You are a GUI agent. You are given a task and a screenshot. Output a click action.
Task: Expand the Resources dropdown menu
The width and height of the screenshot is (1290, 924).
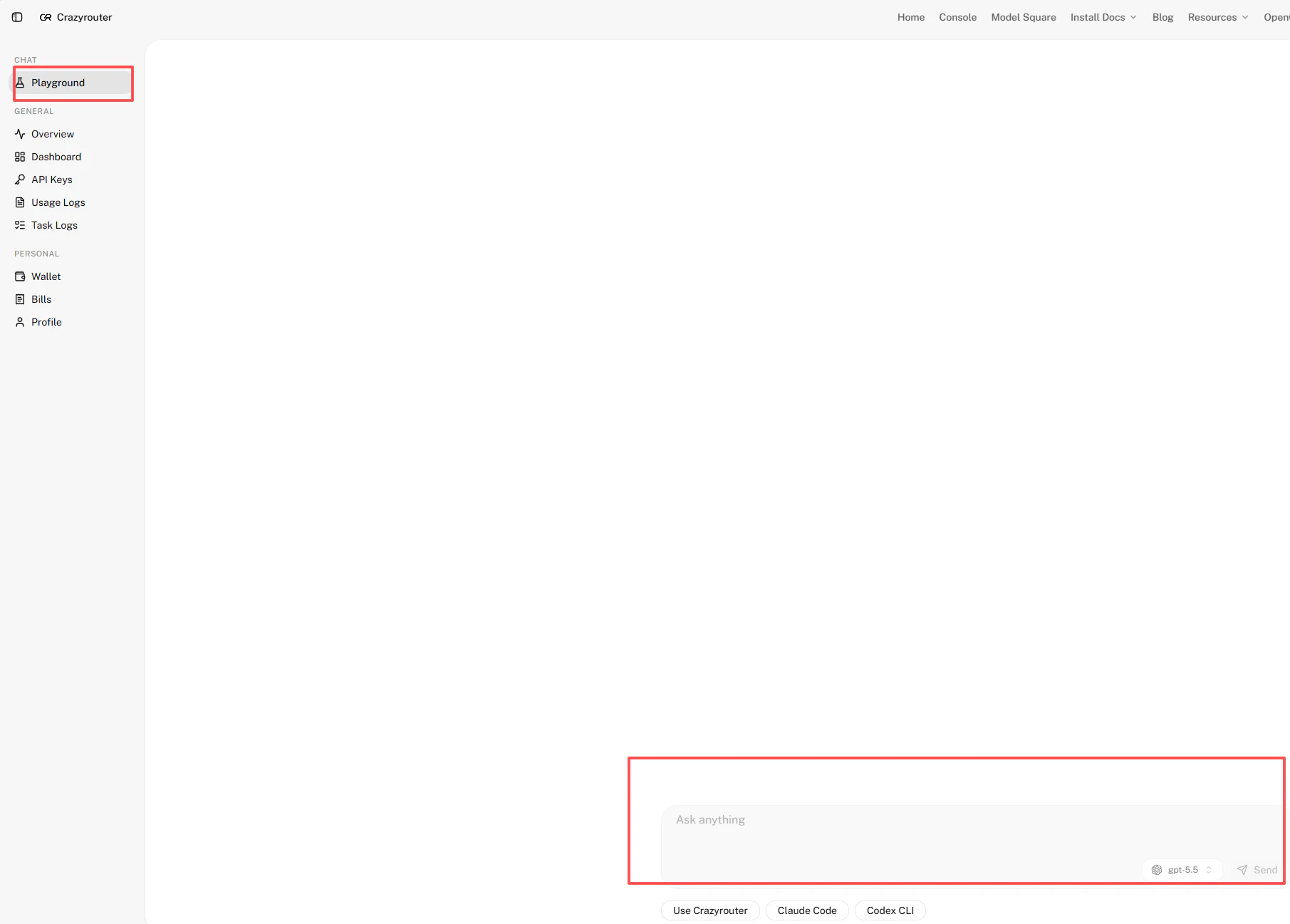click(1218, 17)
